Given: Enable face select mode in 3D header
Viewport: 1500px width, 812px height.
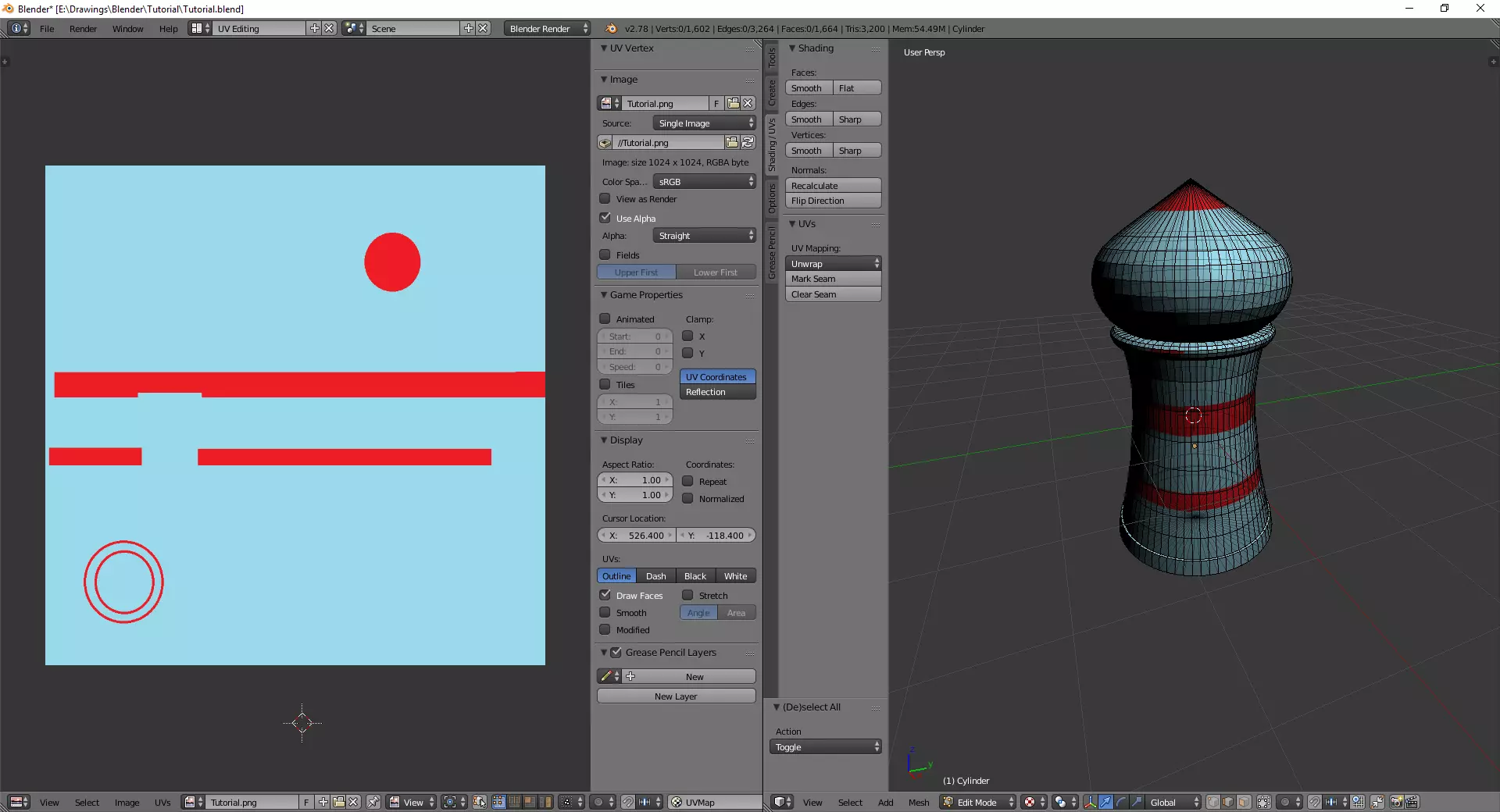Looking at the screenshot, I should pos(1244,802).
